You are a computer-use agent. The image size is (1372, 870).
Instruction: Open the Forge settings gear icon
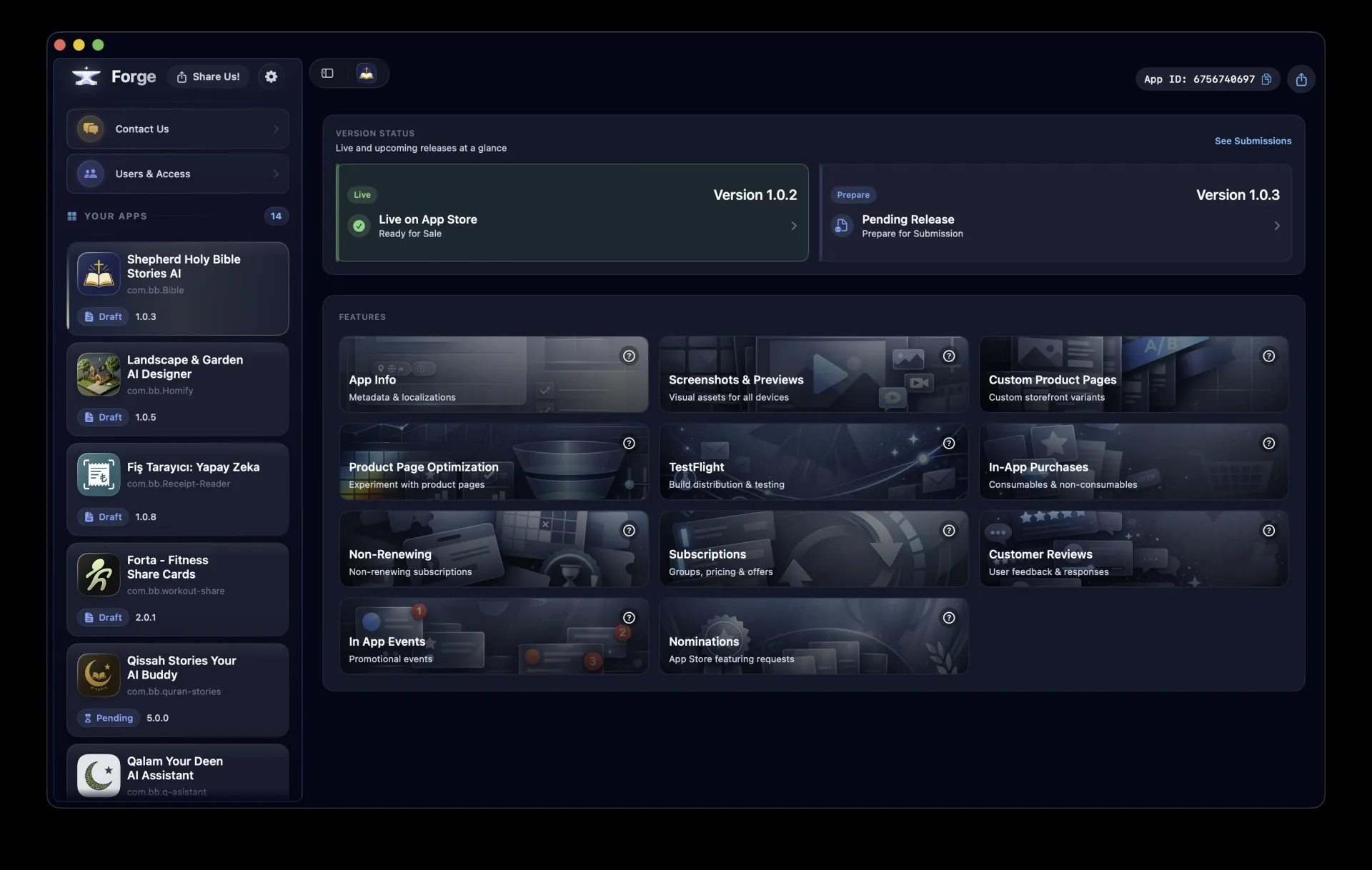tap(271, 76)
